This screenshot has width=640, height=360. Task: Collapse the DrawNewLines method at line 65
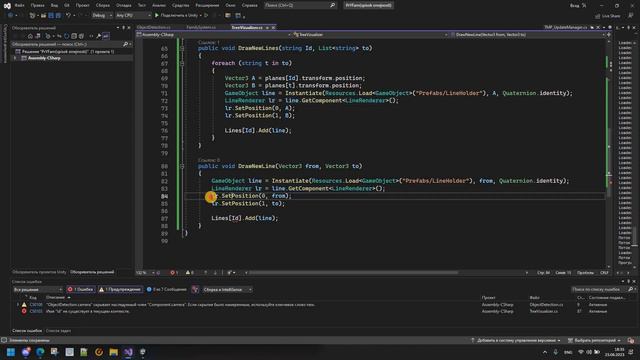tap(182, 48)
